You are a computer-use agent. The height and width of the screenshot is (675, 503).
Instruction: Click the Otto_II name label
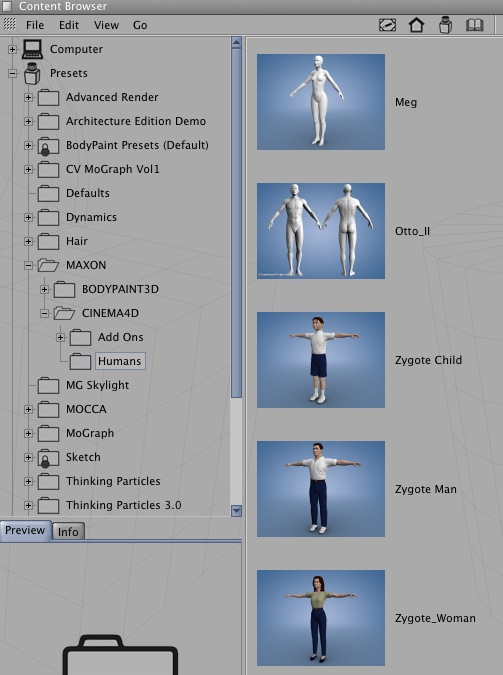pos(412,231)
